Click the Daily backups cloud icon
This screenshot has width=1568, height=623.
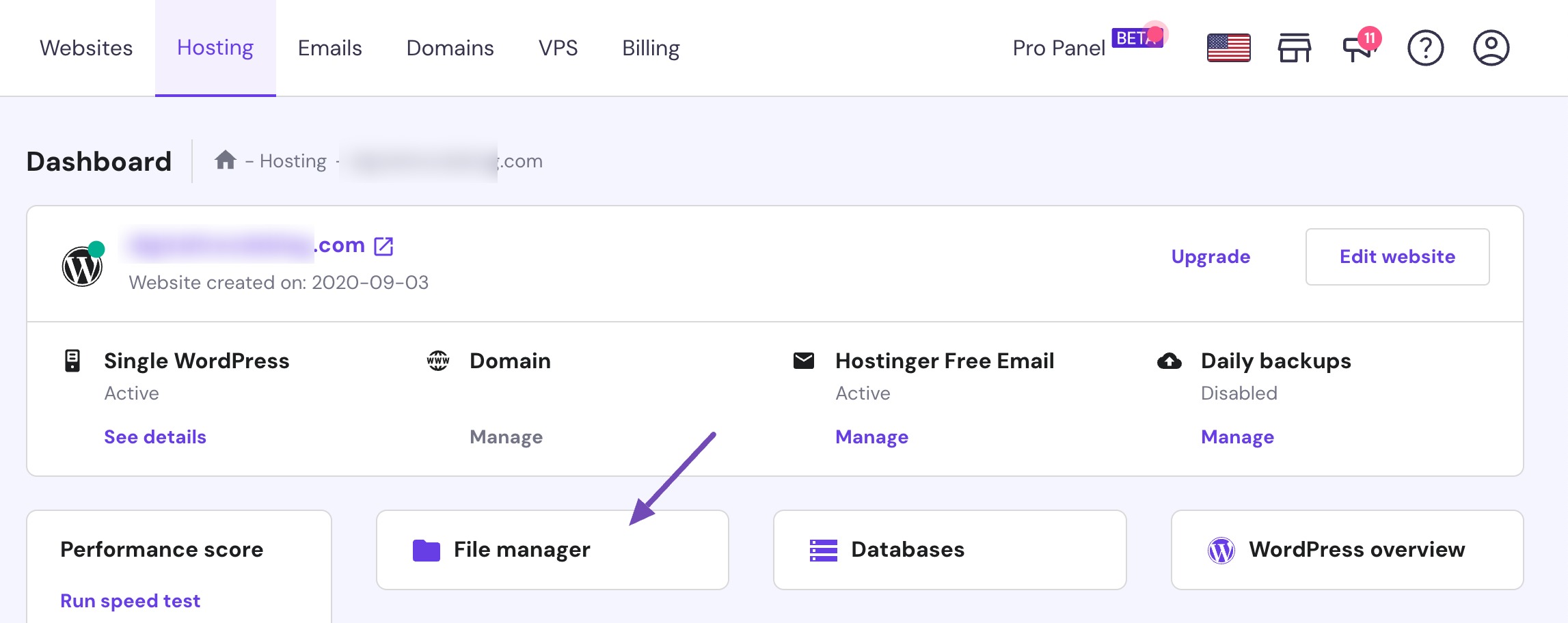click(1170, 361)
